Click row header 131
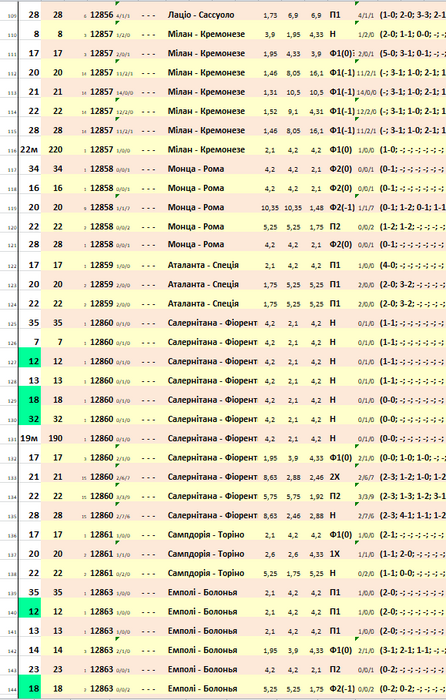The height and width of the screenshot is (700, 446). [12, 440]
